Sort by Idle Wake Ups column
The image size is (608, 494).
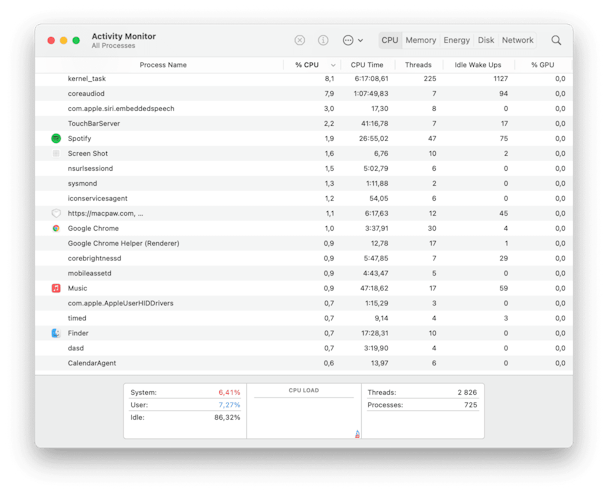click(x=478, y=65)
